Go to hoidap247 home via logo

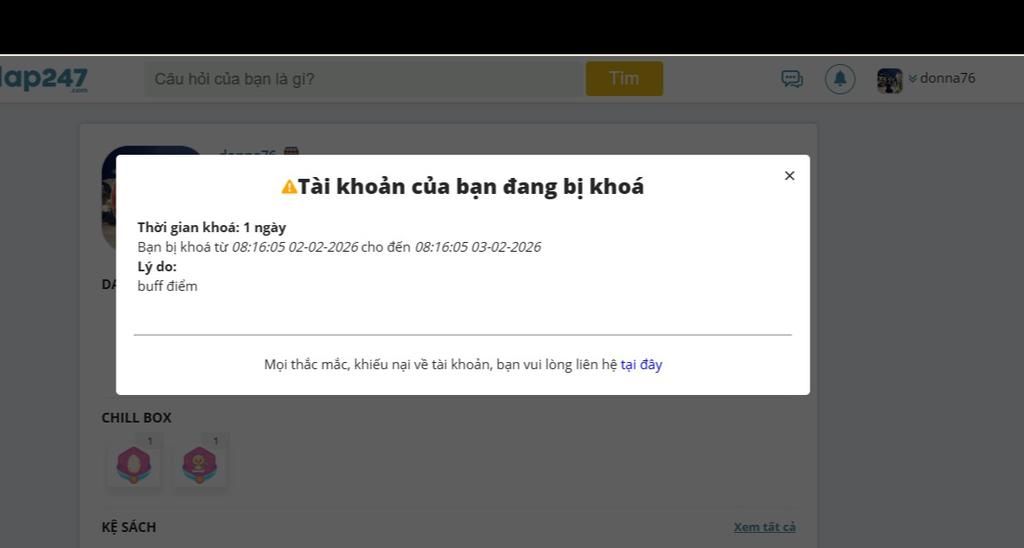43,80
